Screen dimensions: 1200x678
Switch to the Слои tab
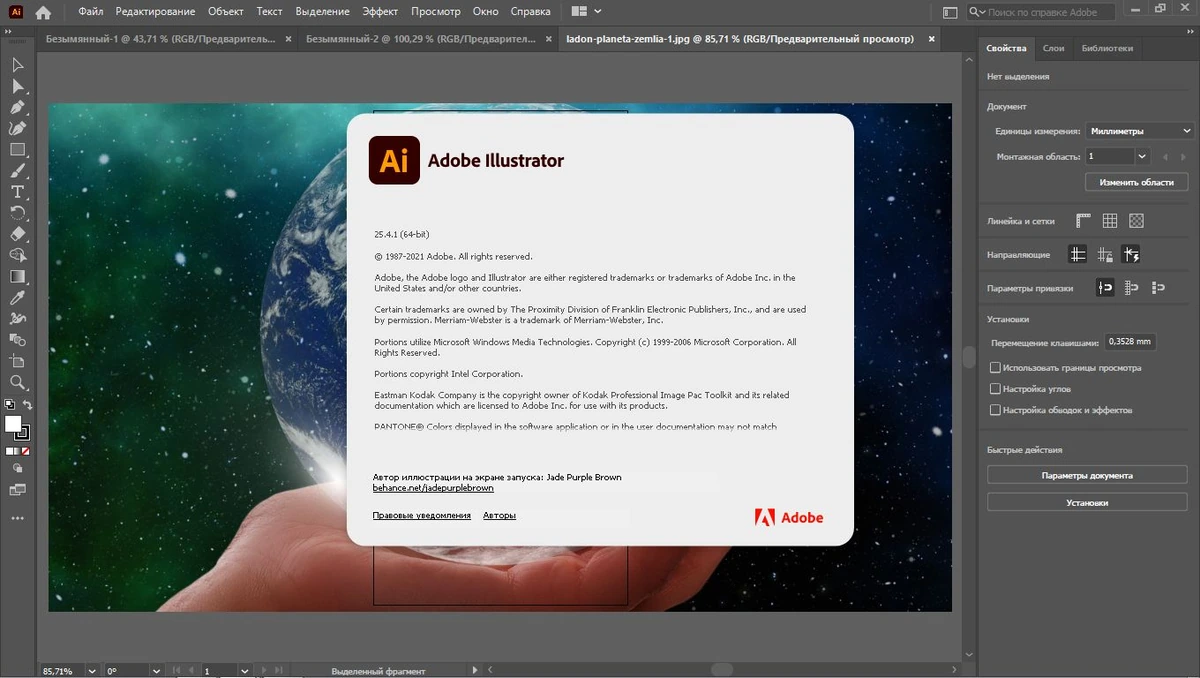(x=1053, y=48)
